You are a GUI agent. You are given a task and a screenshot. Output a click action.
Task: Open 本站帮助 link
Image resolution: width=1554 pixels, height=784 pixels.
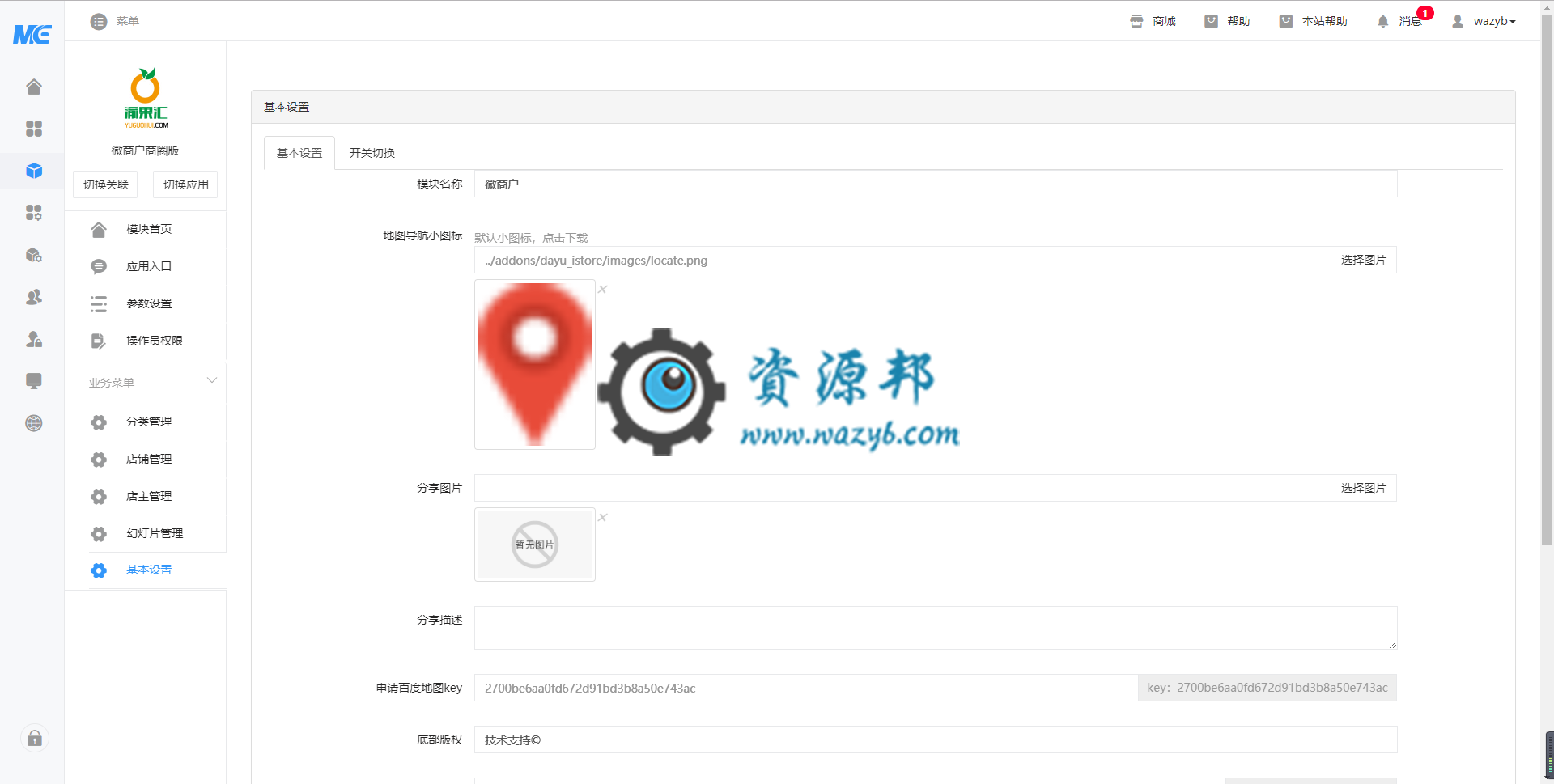(1313, 21)
